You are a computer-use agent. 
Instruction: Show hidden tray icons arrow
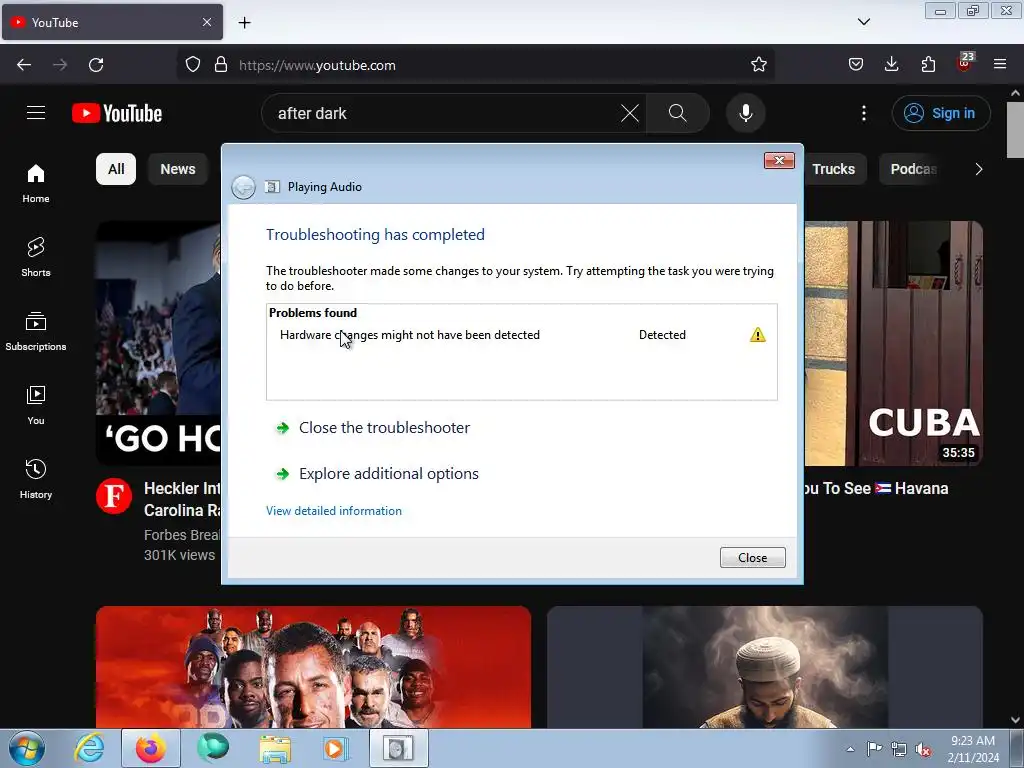pos(850,749)
